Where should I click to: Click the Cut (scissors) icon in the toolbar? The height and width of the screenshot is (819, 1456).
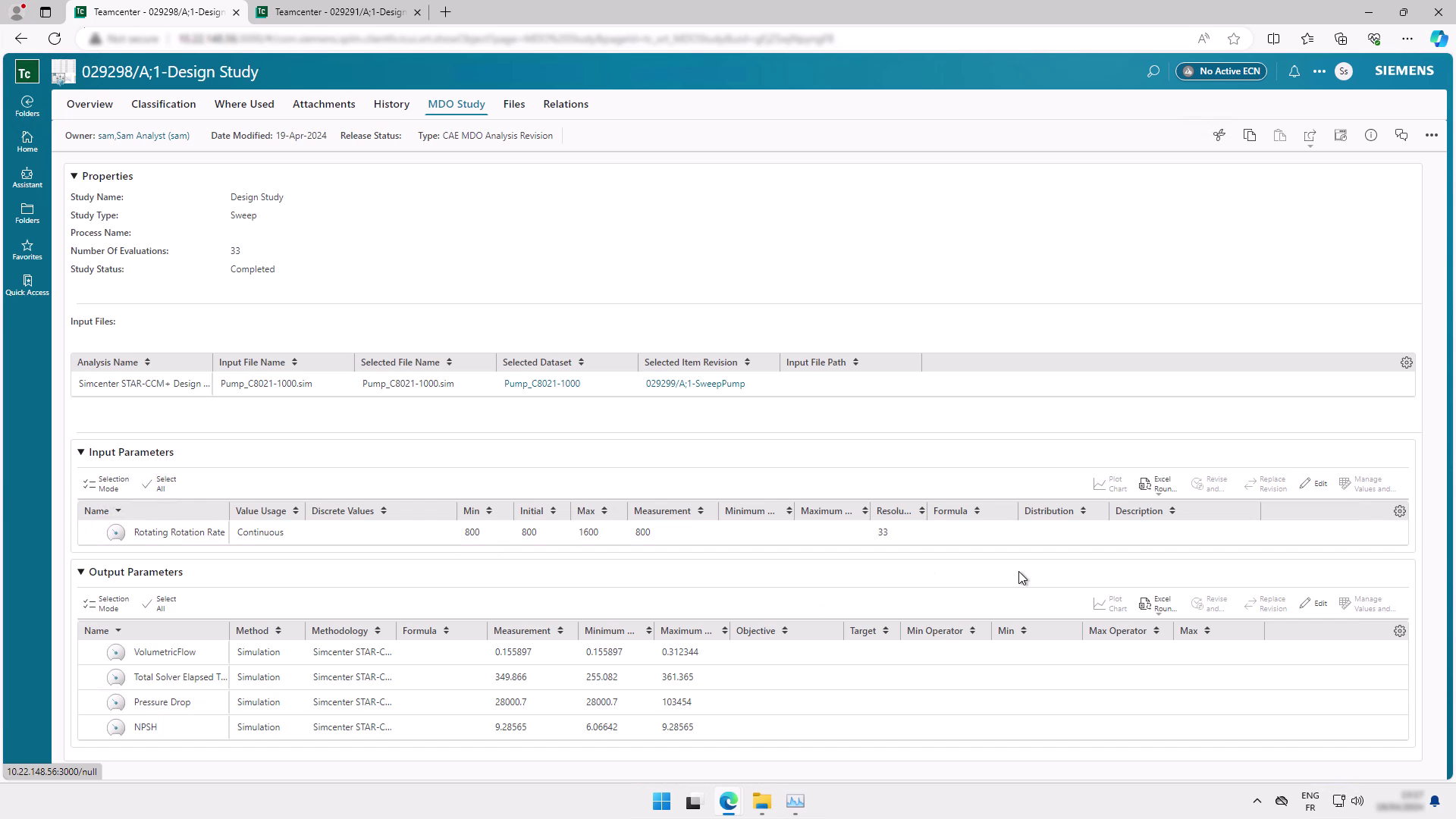click(1219, 135)
